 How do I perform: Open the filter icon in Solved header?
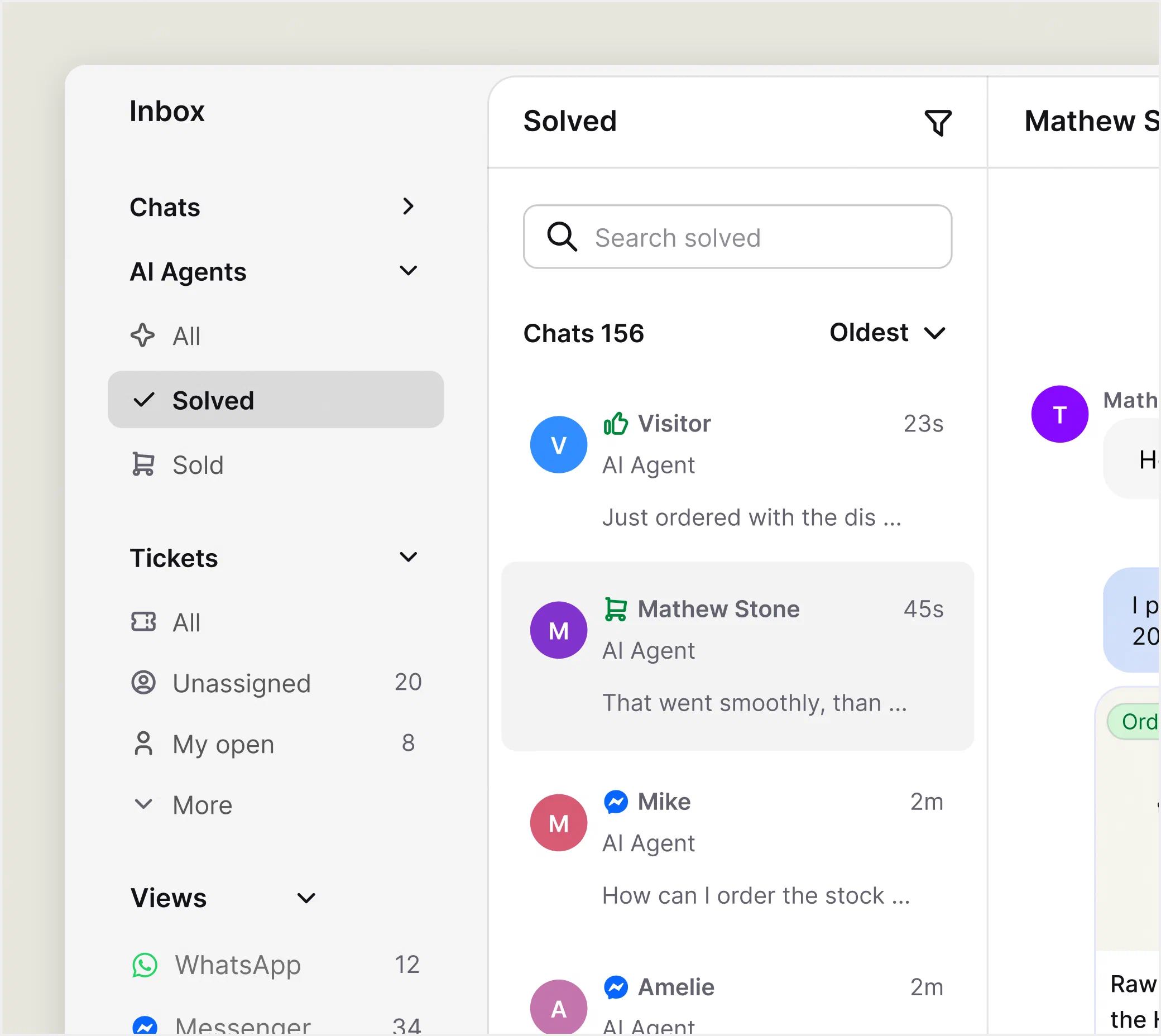[938, 122]
